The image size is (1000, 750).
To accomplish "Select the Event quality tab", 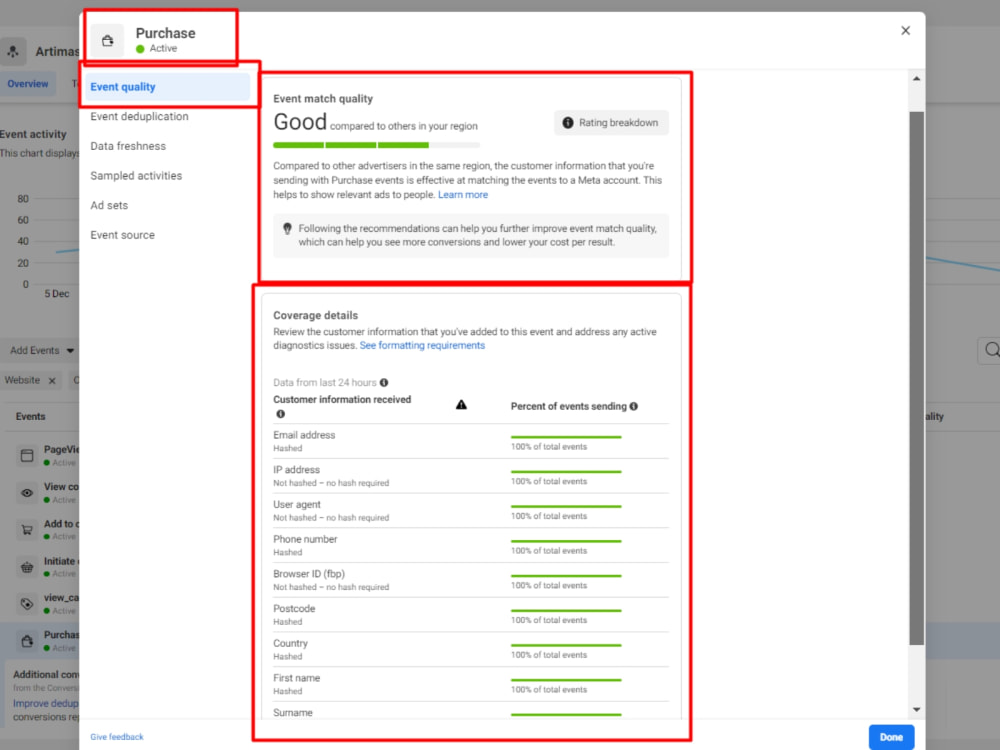I will 168,87.
